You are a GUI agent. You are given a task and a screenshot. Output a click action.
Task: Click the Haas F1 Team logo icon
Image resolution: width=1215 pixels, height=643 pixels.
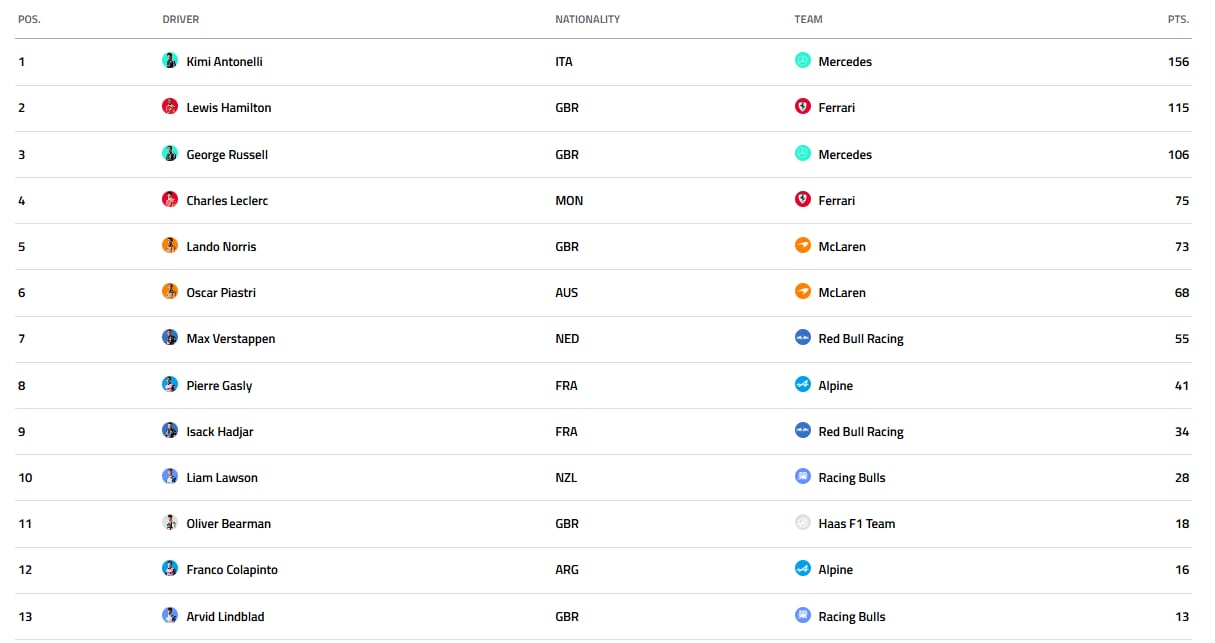coord(802,523)
